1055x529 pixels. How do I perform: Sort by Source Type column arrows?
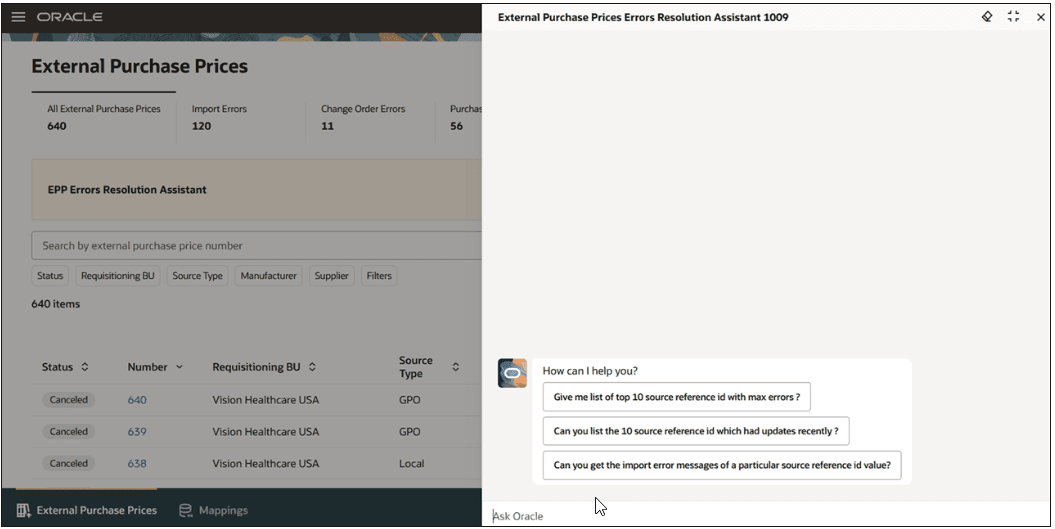coord(455,367)
